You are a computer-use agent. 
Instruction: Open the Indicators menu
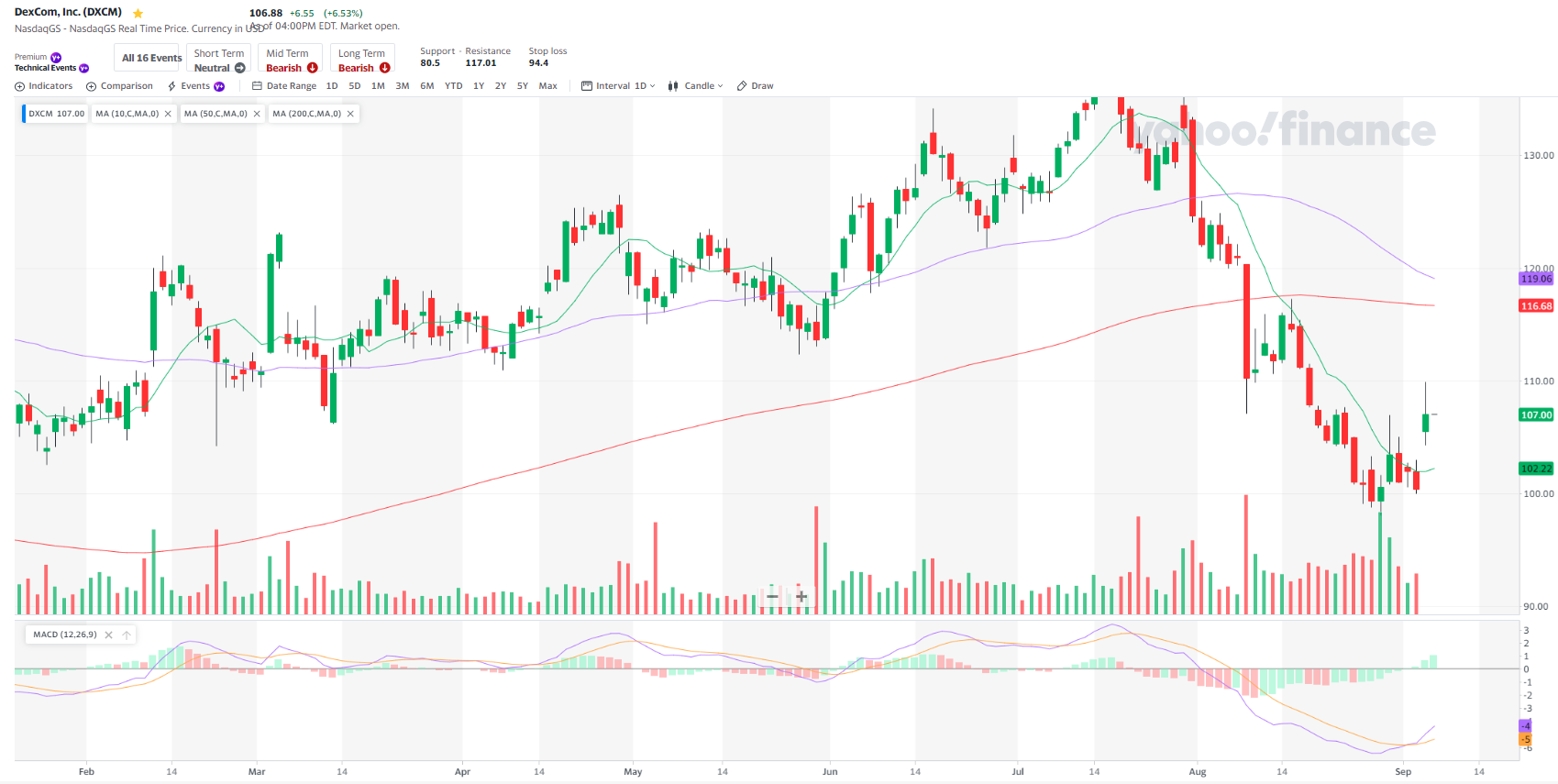[44, 86]
